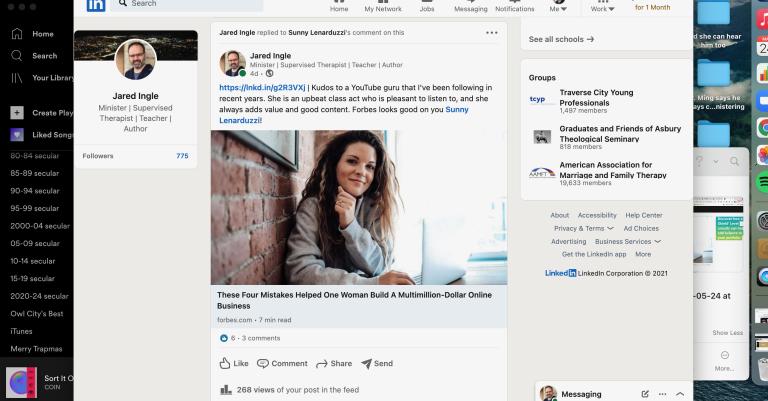Open Messaging tab in top navigation
The height and width of the screenshot is (401, 768).
470,6
